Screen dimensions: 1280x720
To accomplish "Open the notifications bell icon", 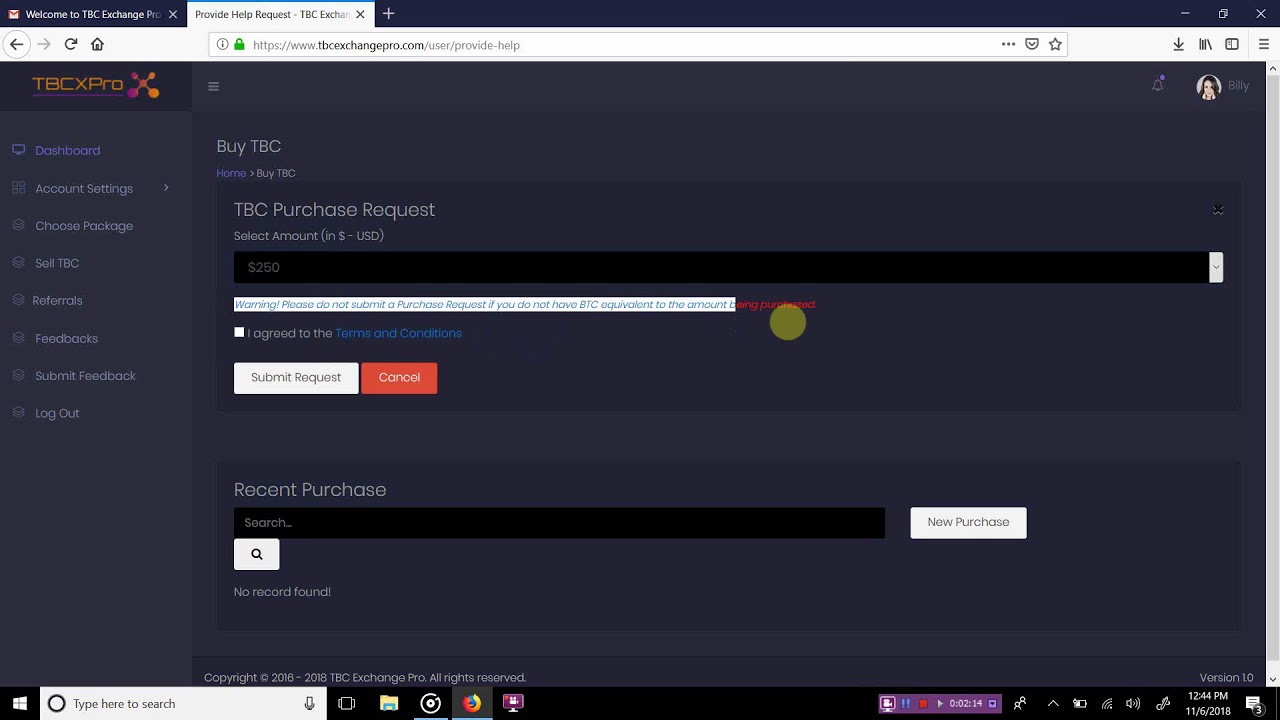I will click(1158, 85).
